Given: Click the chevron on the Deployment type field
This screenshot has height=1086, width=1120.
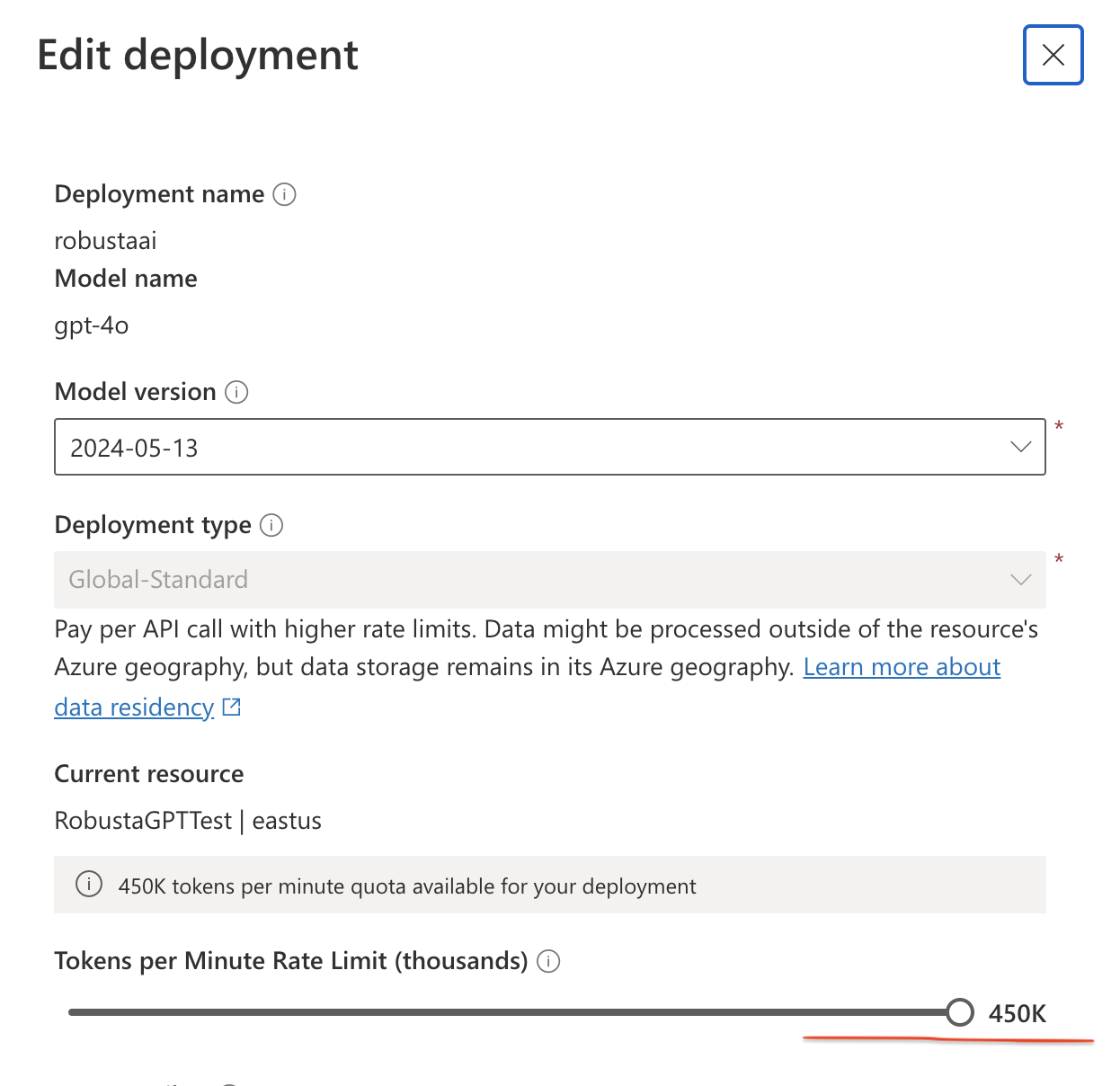Looking at the screenshot, I should 1020,580.
